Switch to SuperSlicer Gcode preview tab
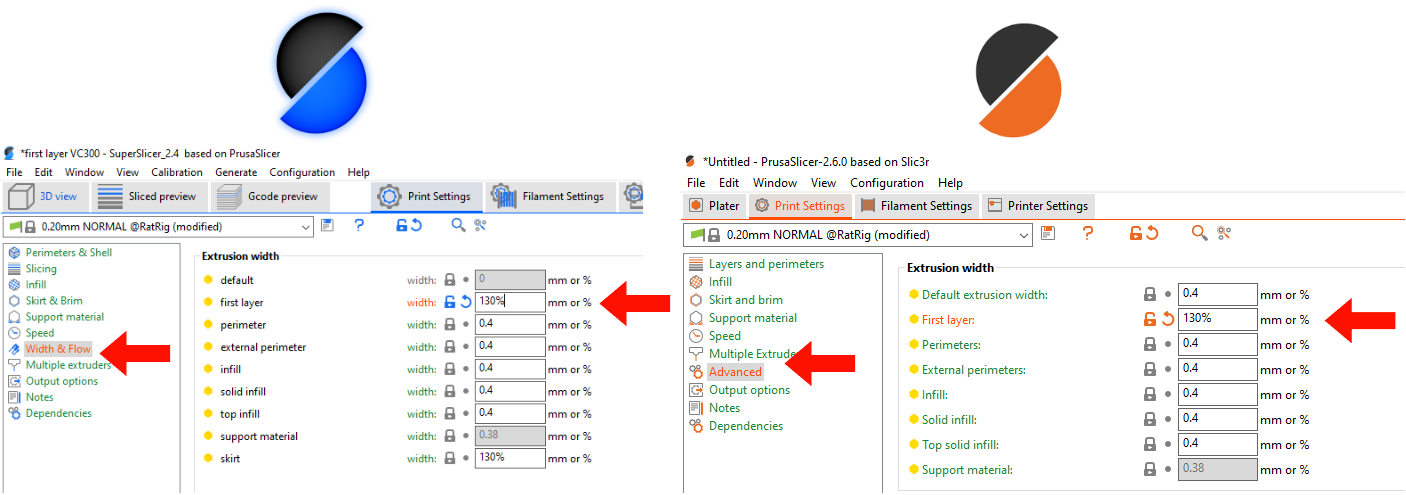1406x495 pixels. point(268,196)
